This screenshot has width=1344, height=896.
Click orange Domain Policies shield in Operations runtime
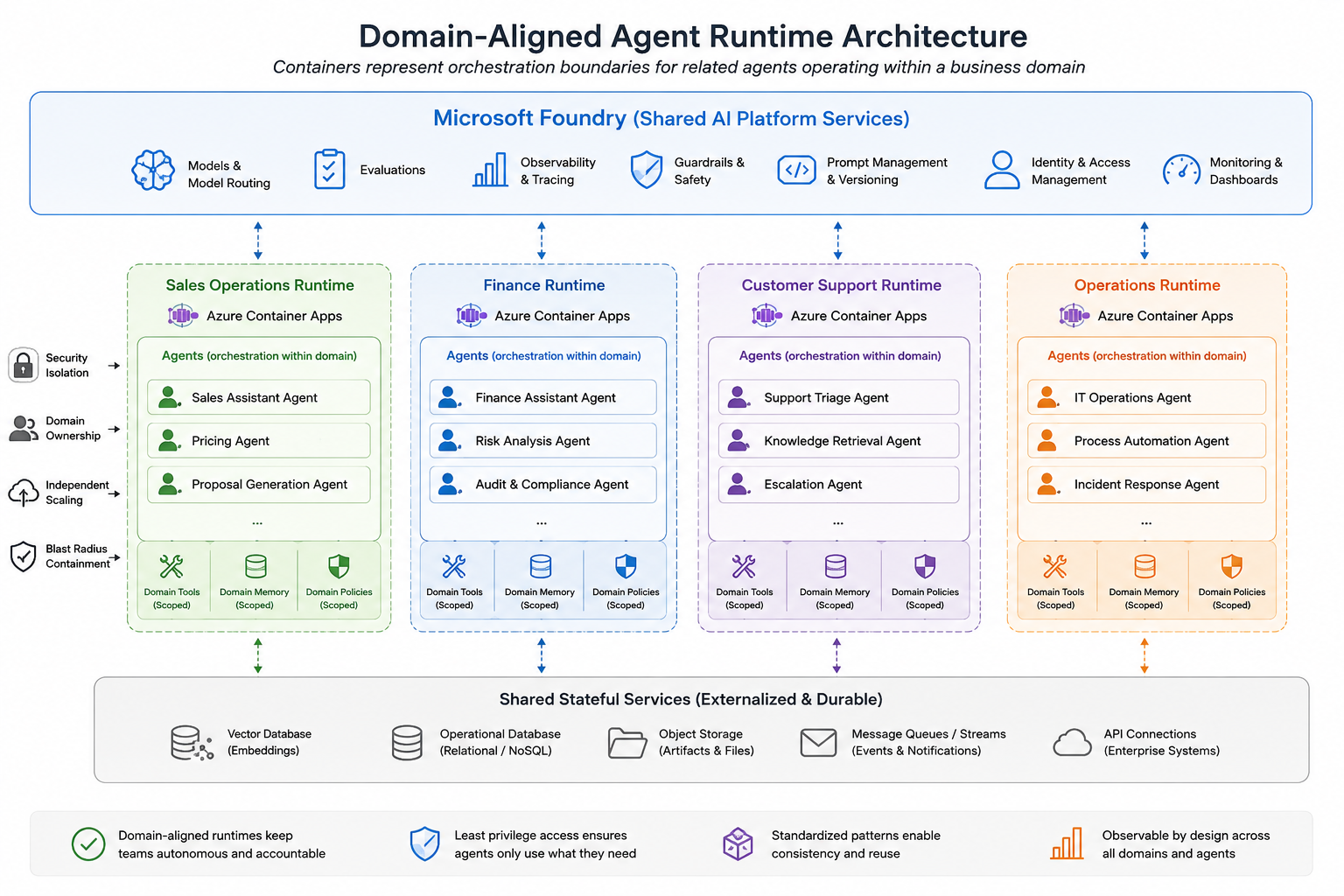tap(1232, 567)
